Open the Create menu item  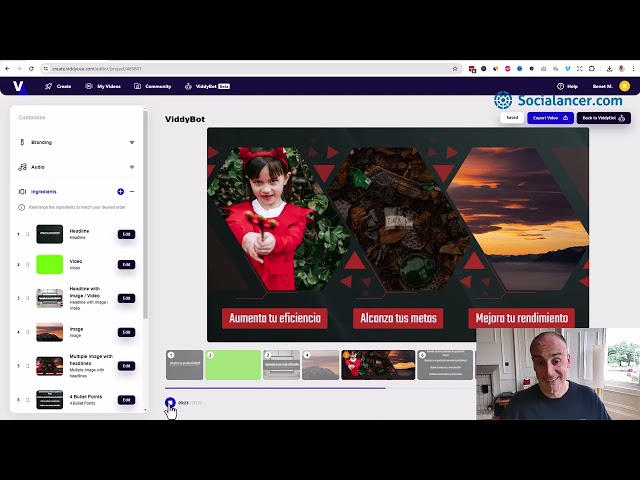click(58, 86)
